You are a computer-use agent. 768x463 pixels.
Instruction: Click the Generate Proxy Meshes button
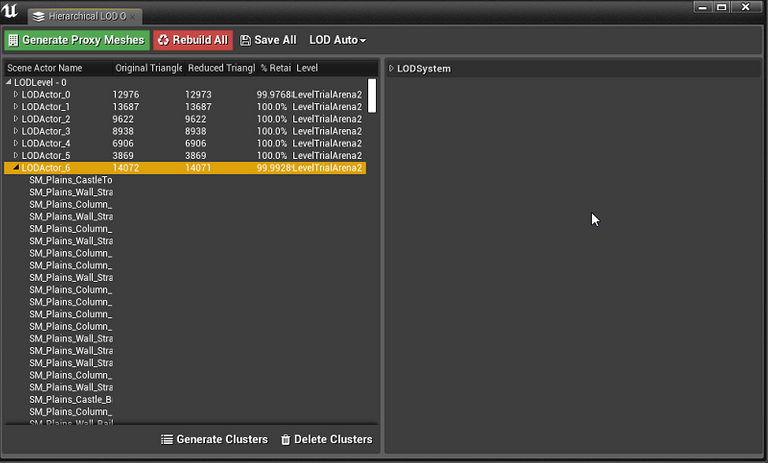[76, 40]
